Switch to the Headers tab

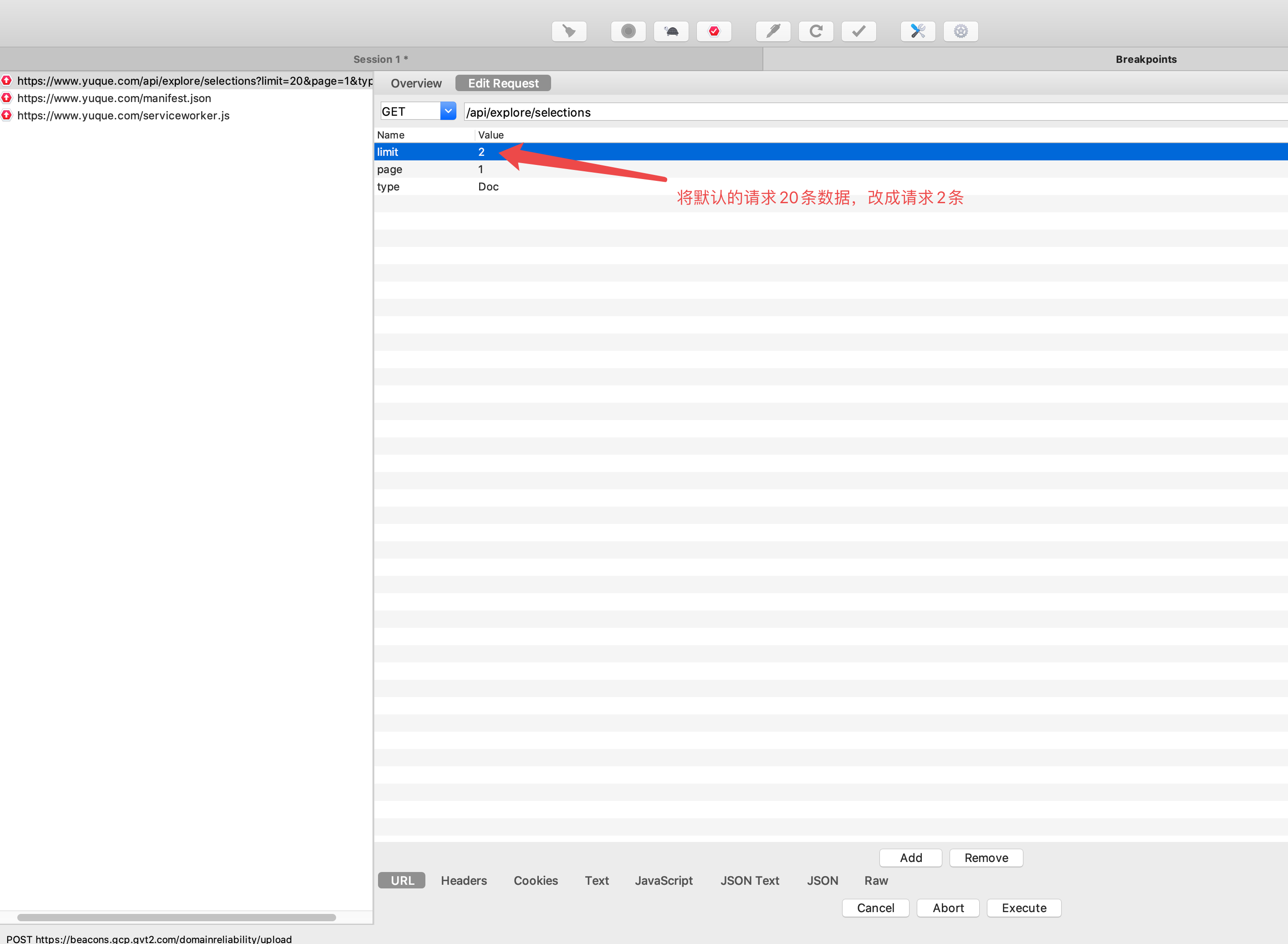(x=463, y=881)
